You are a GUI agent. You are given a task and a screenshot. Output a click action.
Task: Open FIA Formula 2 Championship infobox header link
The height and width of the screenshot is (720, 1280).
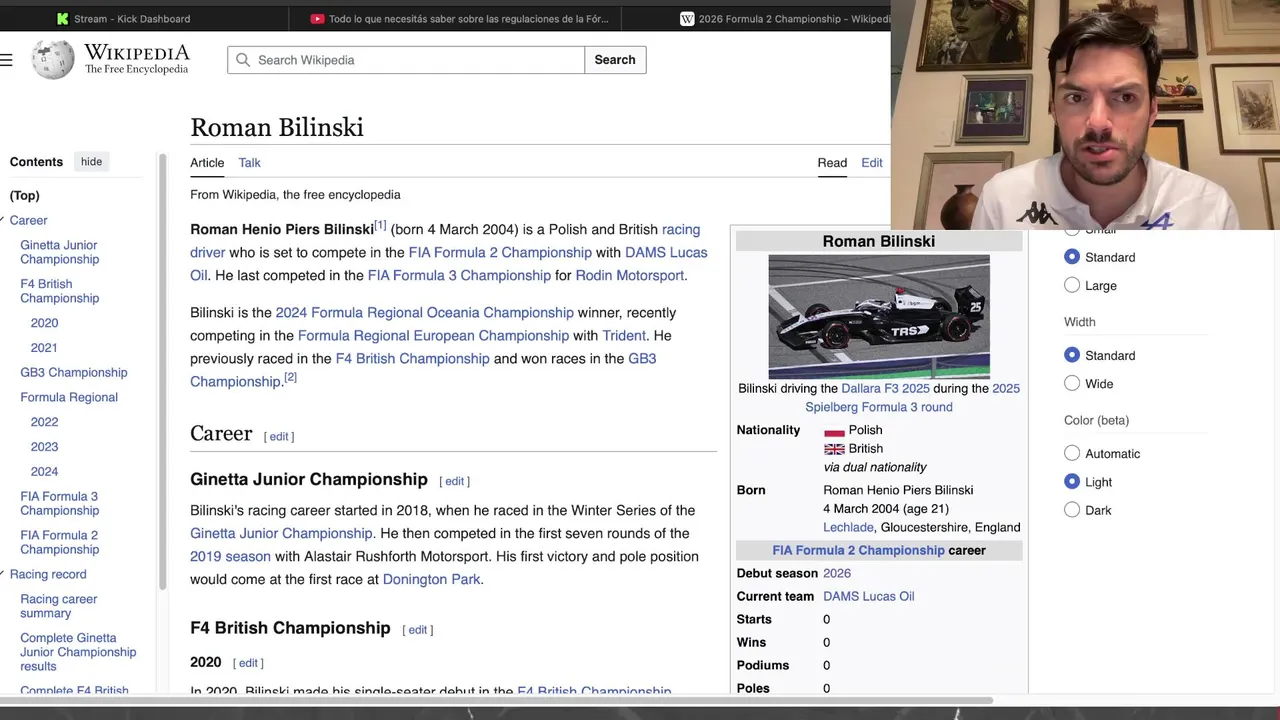[858, 550]
